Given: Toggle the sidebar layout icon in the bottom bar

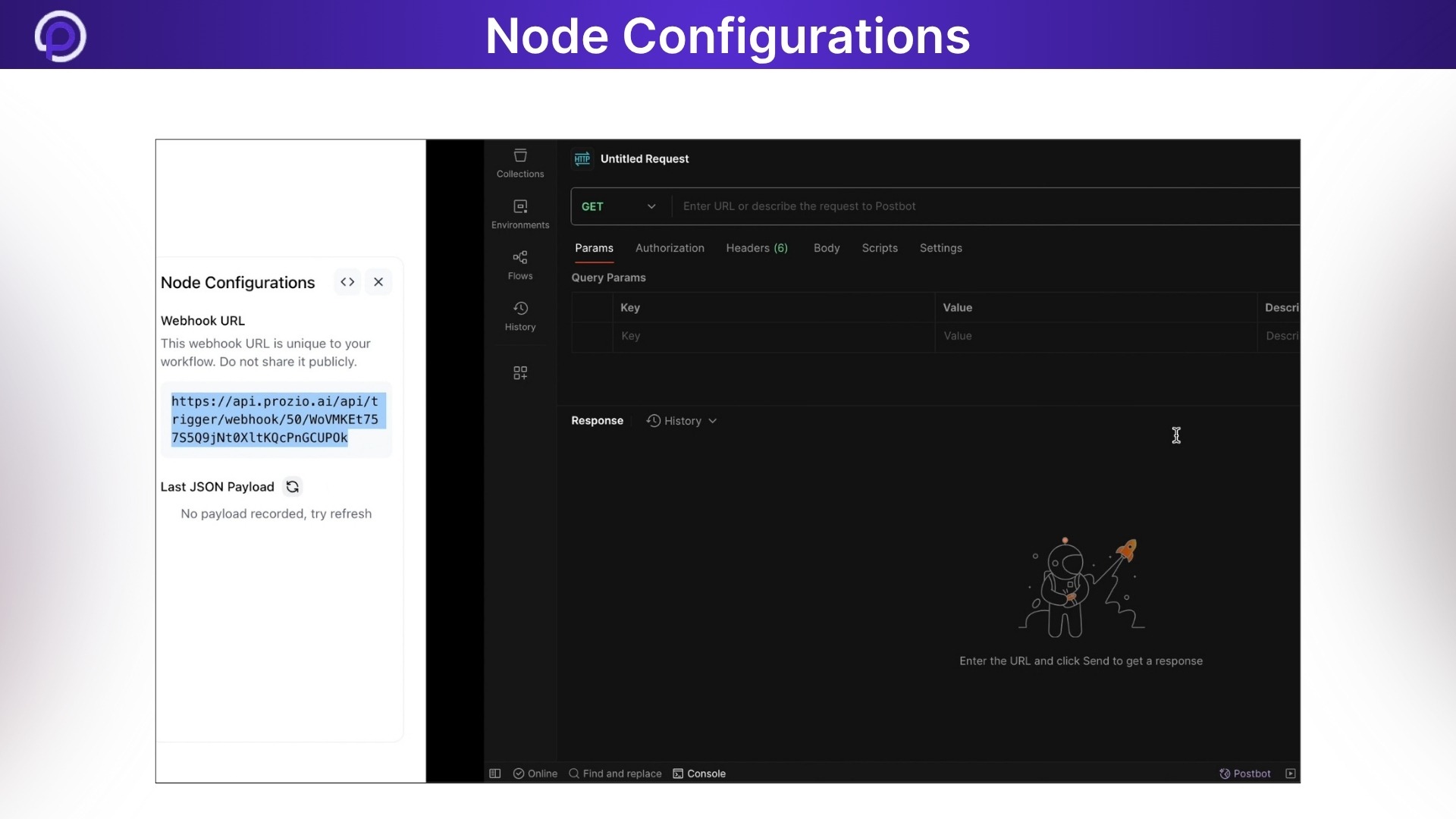Looking at the screenshot, I should (494, 773).
